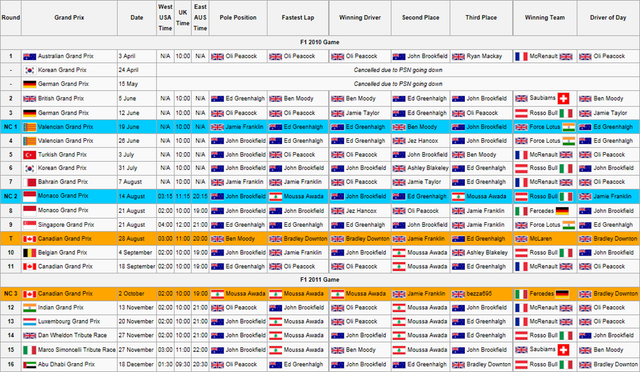Open the Dan Wheldon Tribute Race link

point(72,335)
